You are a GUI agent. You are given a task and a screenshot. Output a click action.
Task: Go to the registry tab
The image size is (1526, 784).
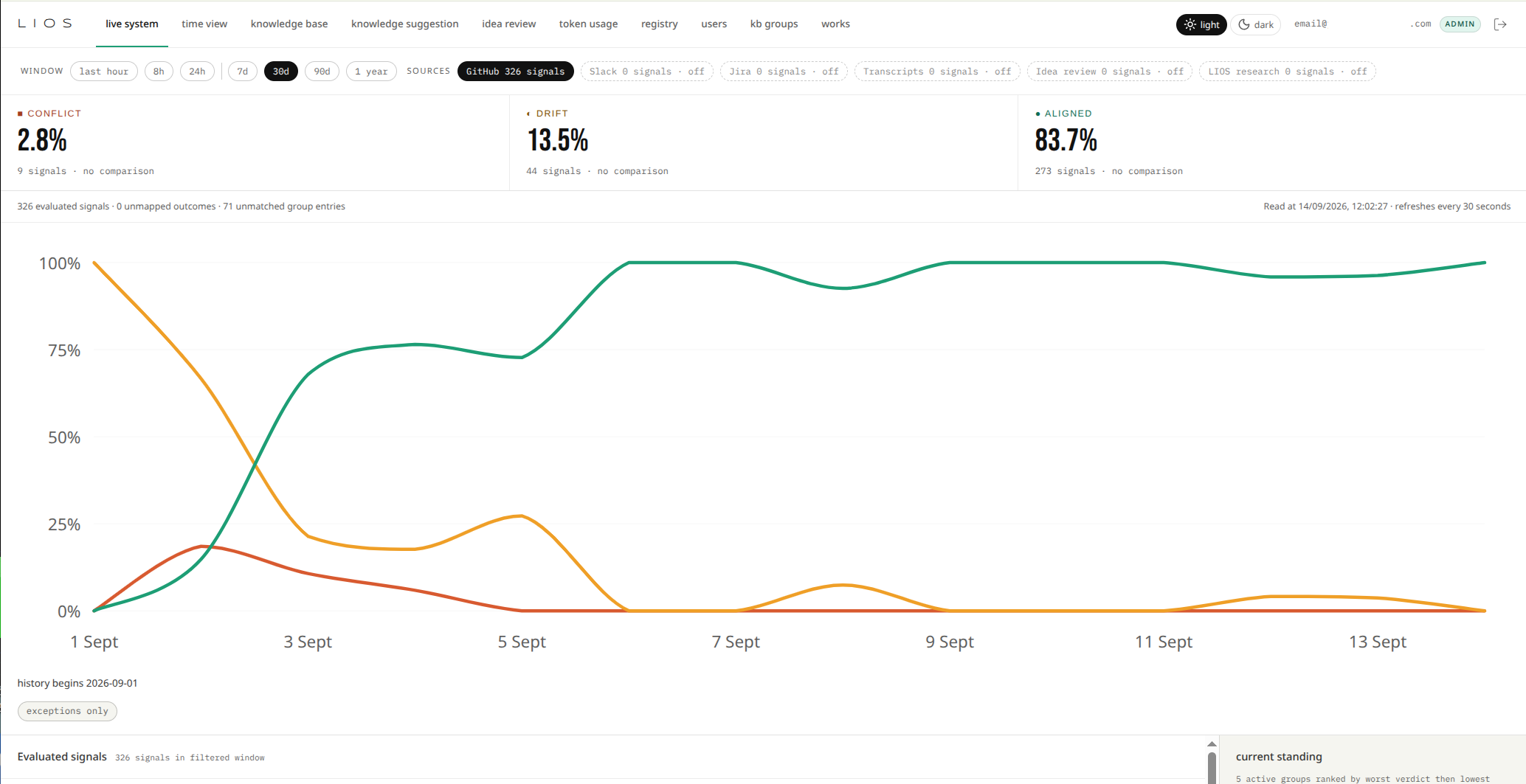(x=660, y=24)
